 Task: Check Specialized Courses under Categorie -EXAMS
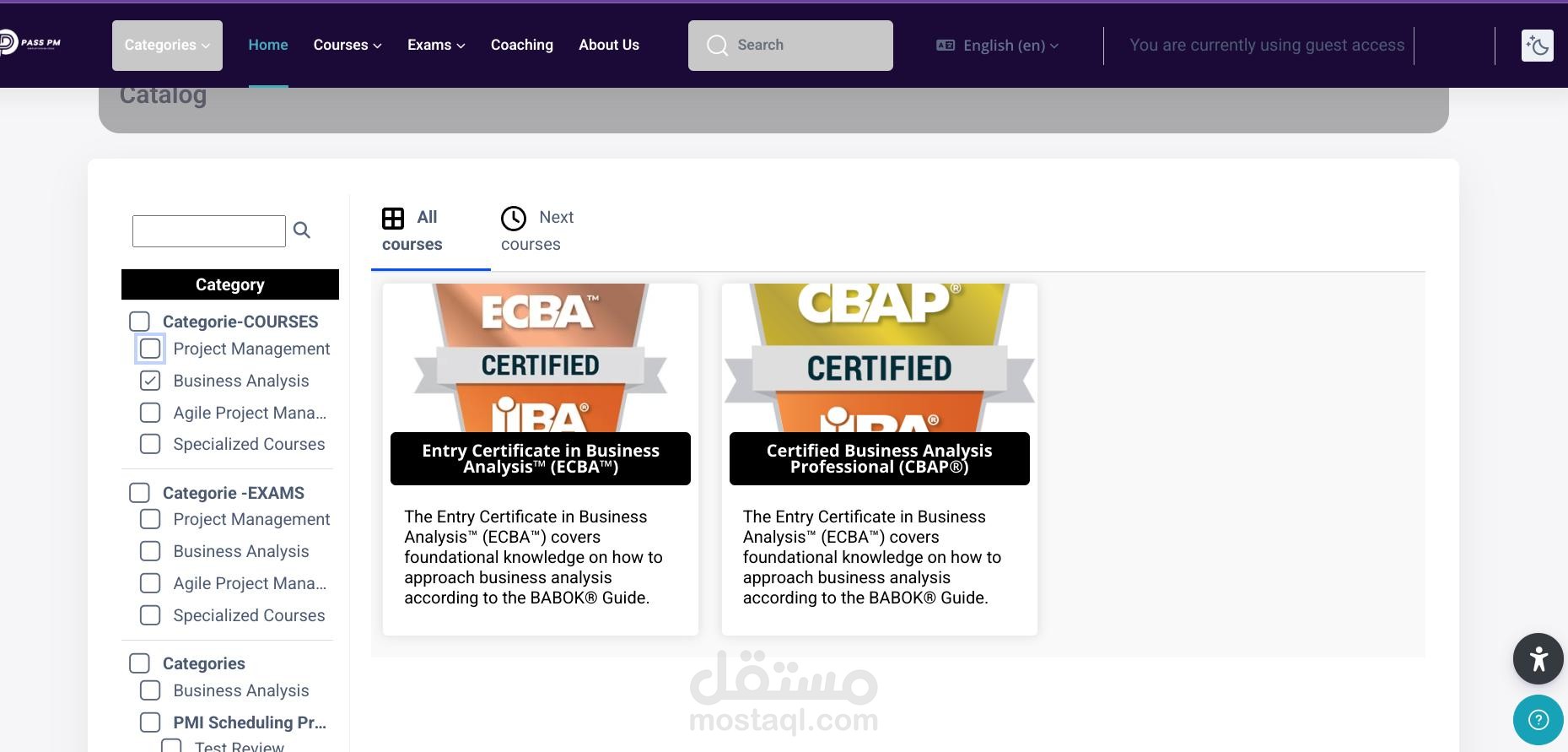(150, 615)
